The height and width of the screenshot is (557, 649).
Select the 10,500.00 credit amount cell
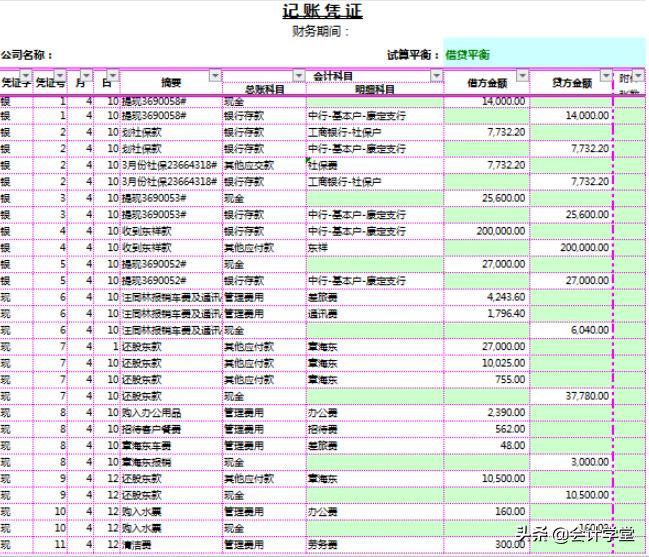coord(572,495)
